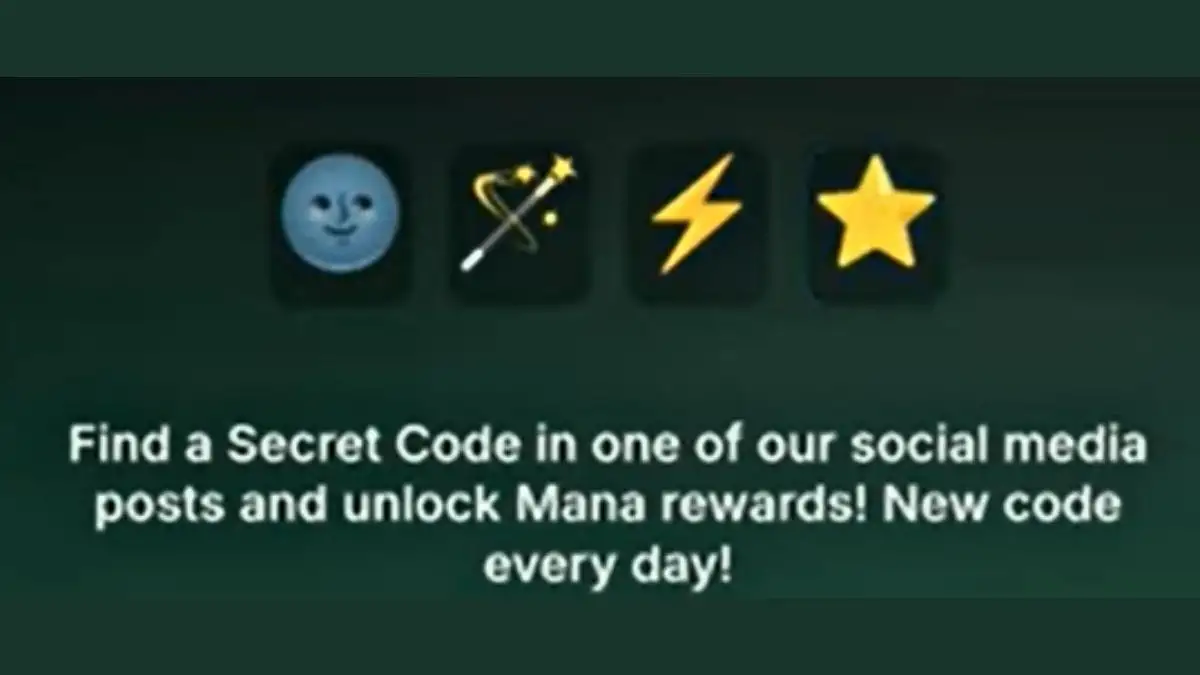The image size is (1200, 675).
Task: Pick the yellow star emoji
Action: [876, 211]
